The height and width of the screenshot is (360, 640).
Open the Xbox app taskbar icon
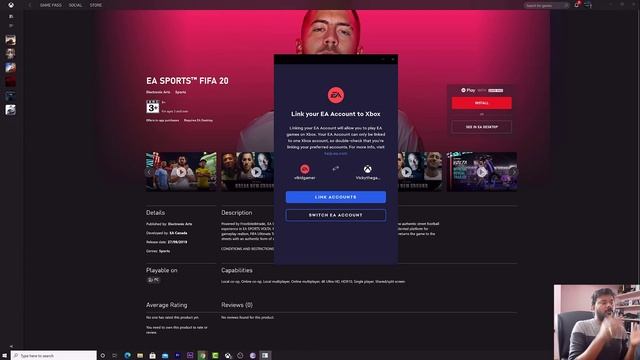[x=228, y=356]
